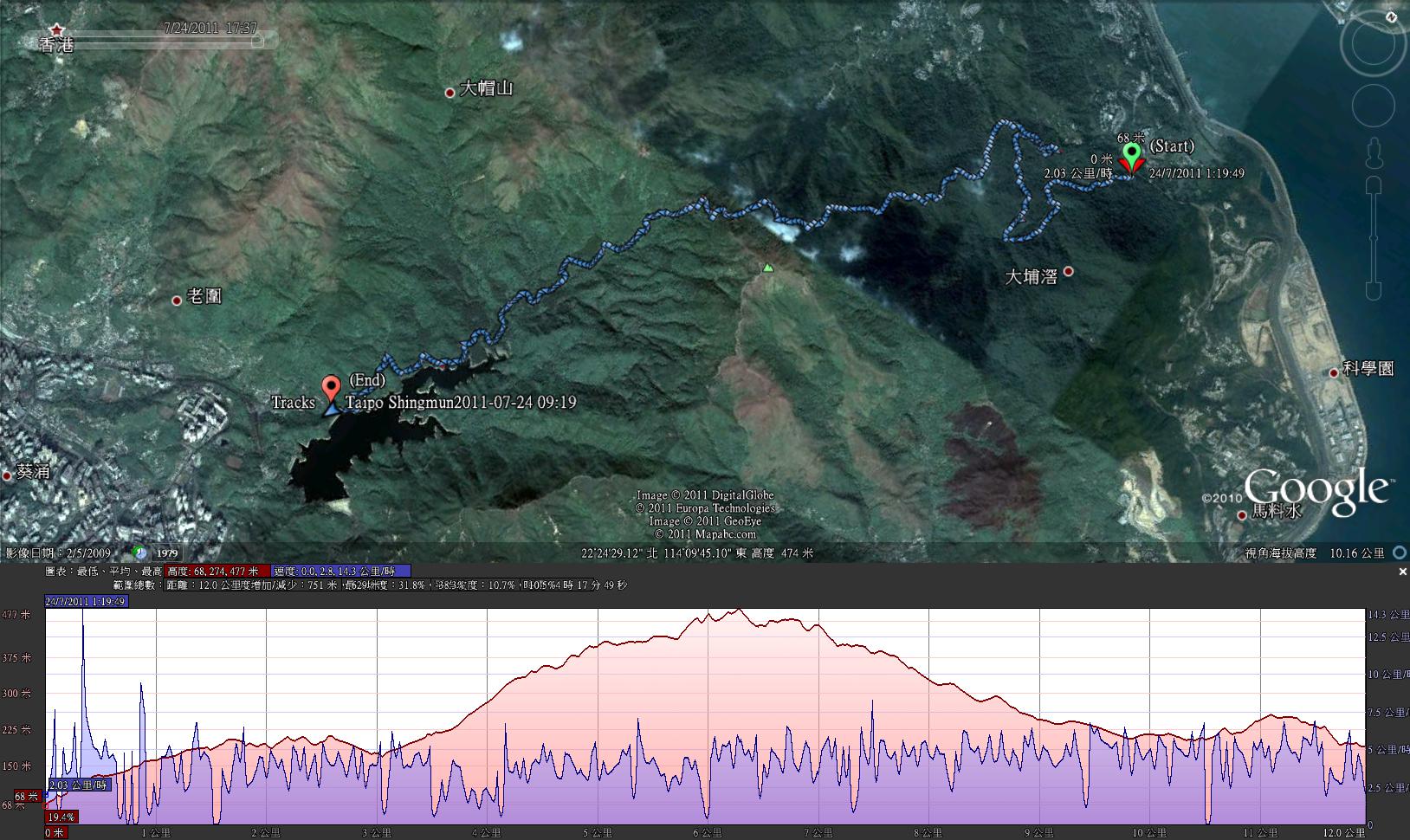The image size is (1410, 840).
Task: Click the '視角海拔高度 10.16 公里' eye altitude status
Action: 1314,553
